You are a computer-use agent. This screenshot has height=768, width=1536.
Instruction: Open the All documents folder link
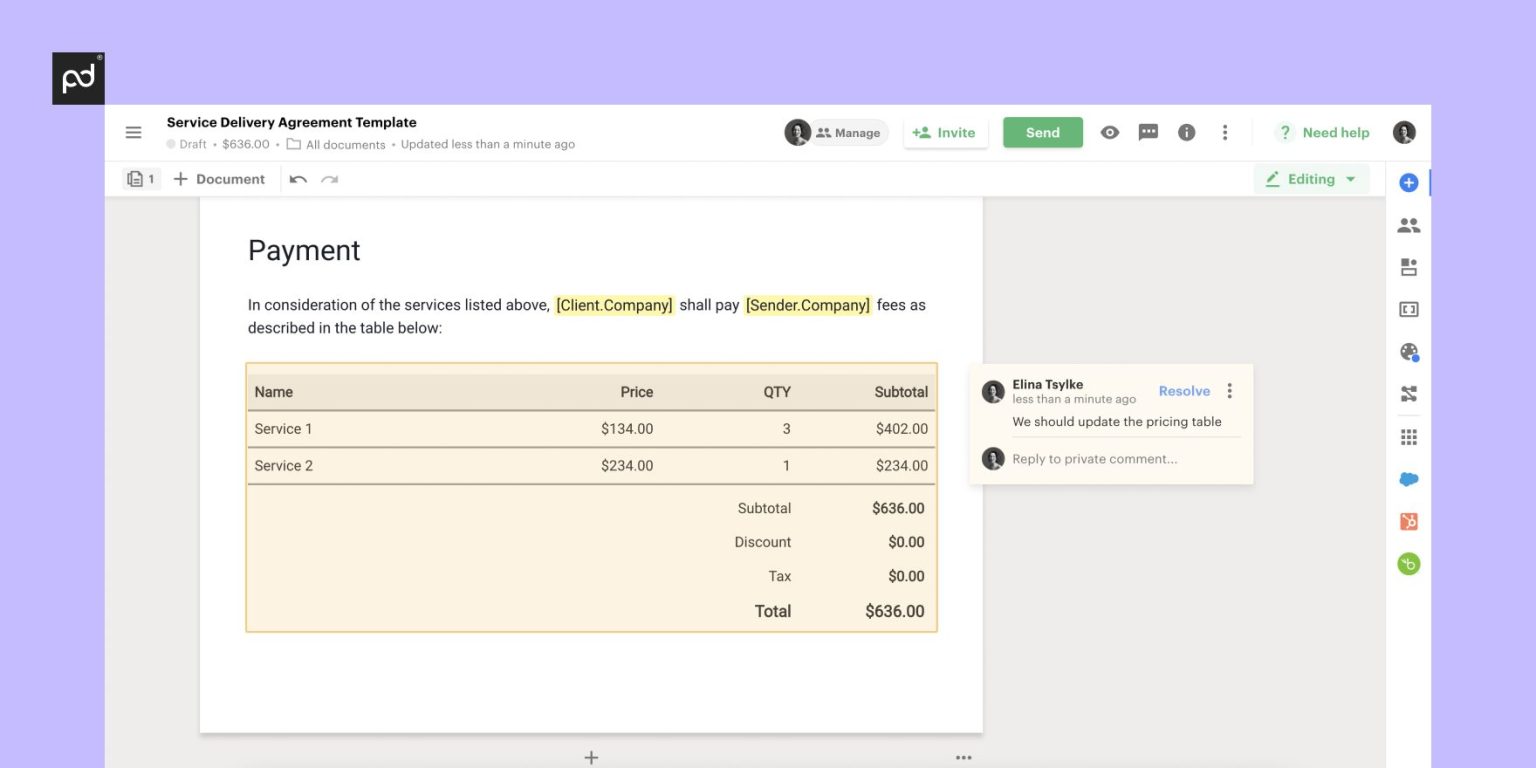pyautogui.click(x=345, y=144)
